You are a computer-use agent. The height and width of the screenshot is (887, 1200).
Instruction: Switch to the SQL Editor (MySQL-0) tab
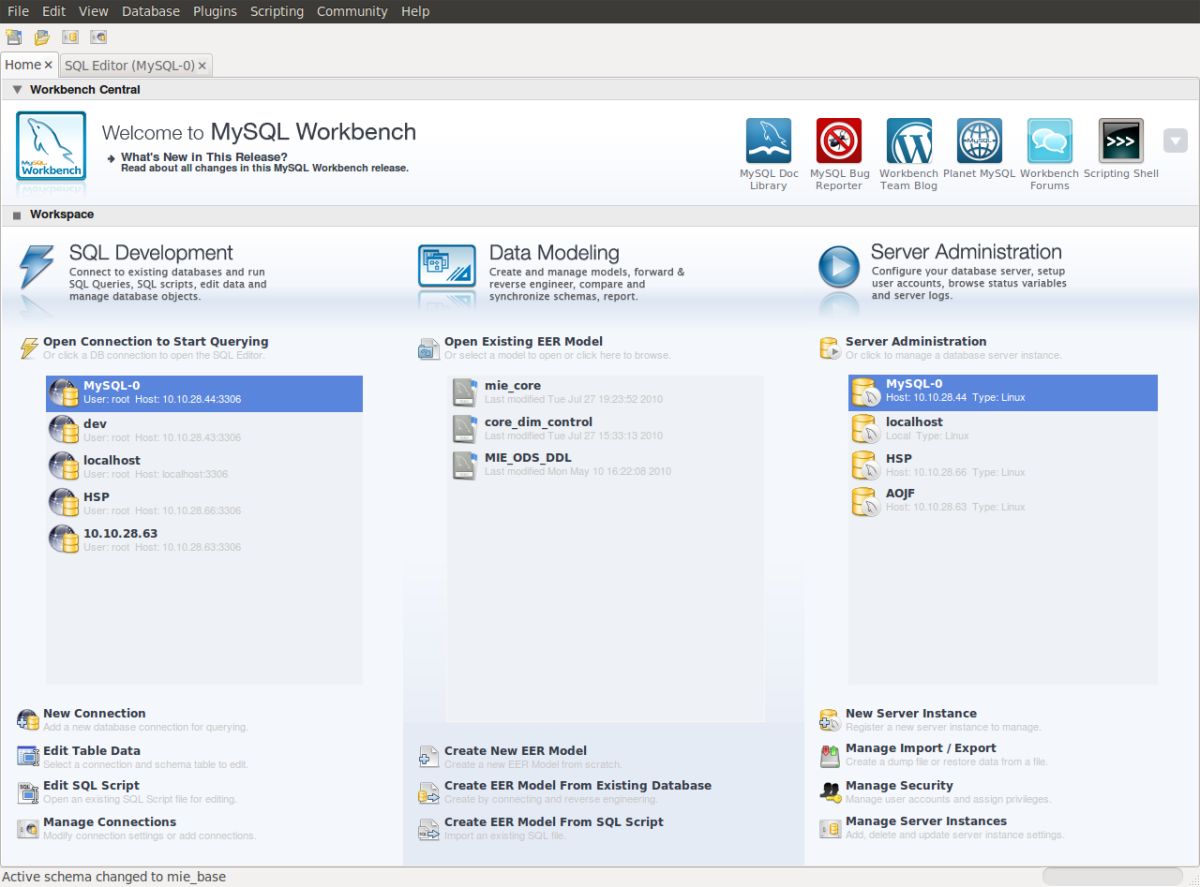tap(129, 65)
